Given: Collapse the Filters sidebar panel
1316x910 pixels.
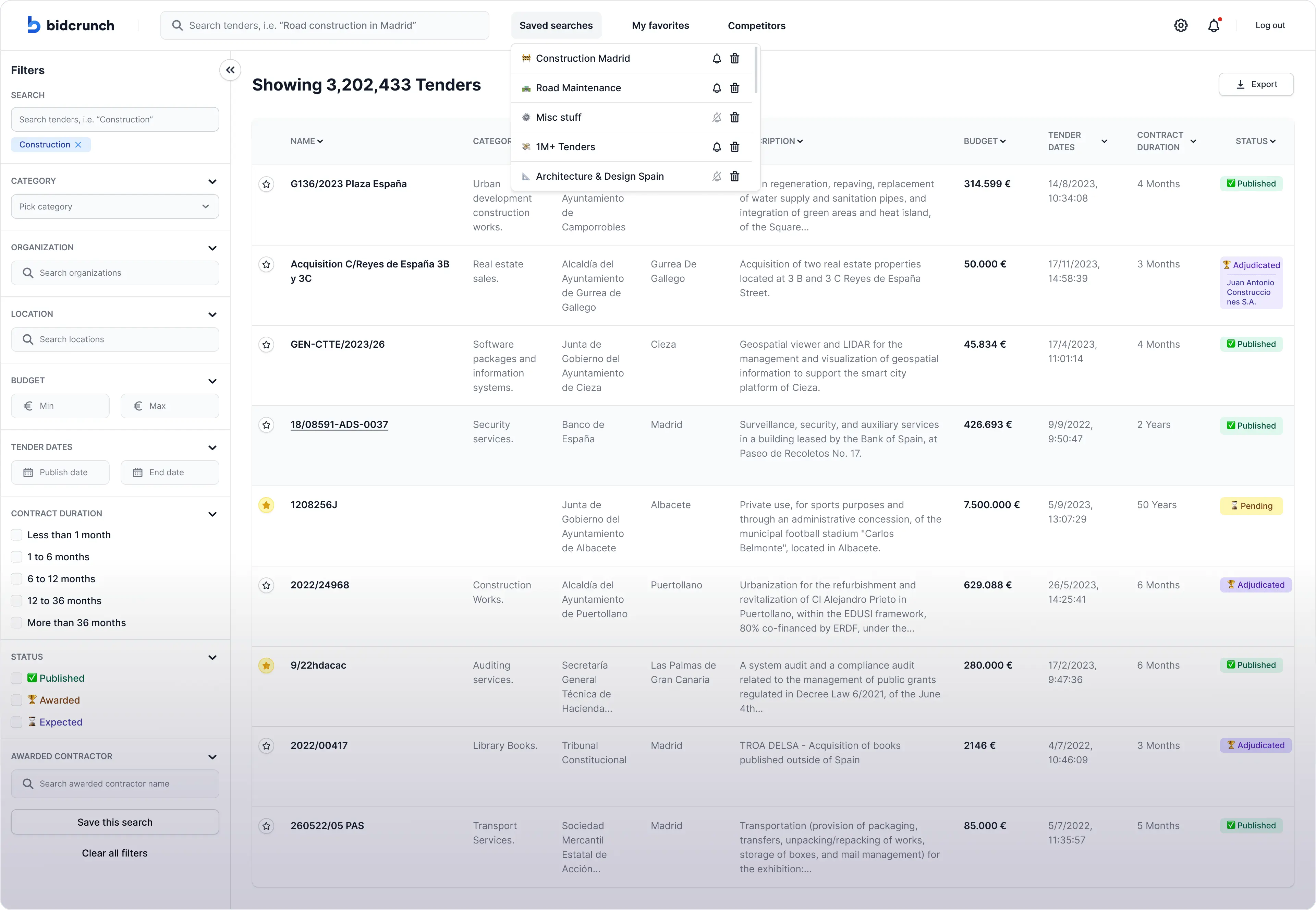Looking at the screenshot, I should pyautogui.click(x=230, y=70).
